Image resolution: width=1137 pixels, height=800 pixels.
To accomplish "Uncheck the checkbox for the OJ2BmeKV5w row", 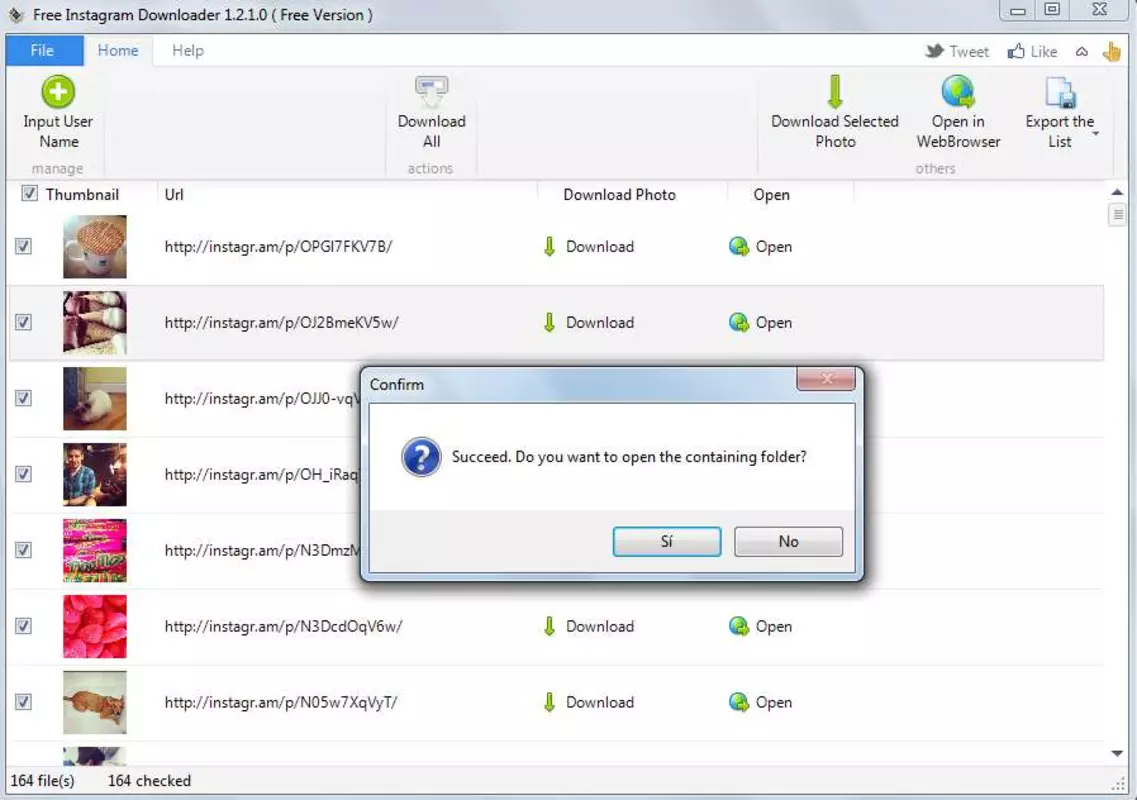I will point(23,322).
